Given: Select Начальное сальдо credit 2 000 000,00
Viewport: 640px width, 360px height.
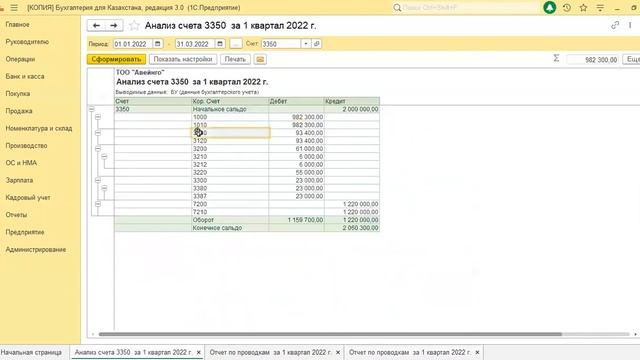Looking at the screenshot, I should tap(352, 109).
